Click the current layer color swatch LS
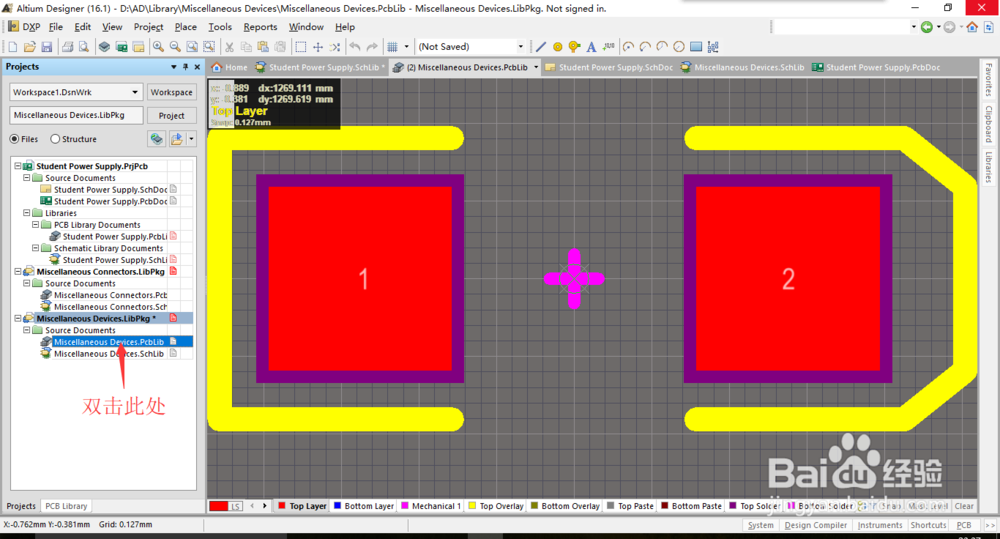Image resolution: width=1000 pixels, height=539 pixels. coord(226,506)
